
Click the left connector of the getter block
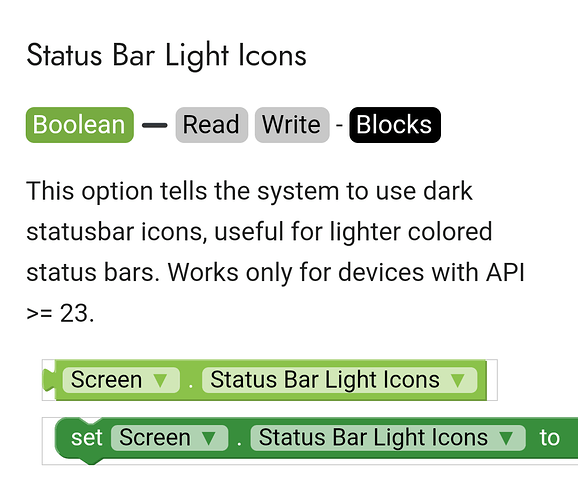[49, 380]
